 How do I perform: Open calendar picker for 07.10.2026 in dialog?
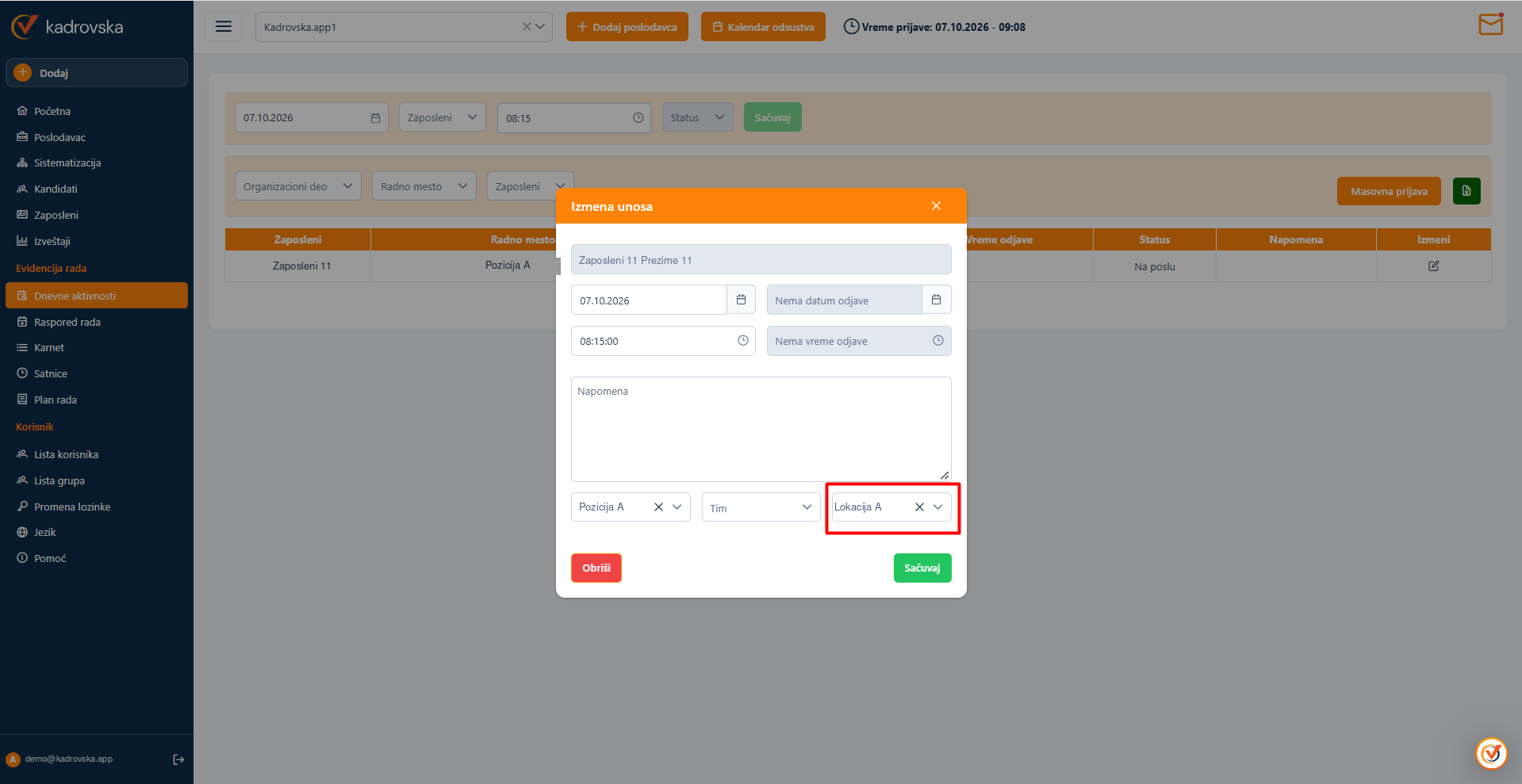(741, 300)
